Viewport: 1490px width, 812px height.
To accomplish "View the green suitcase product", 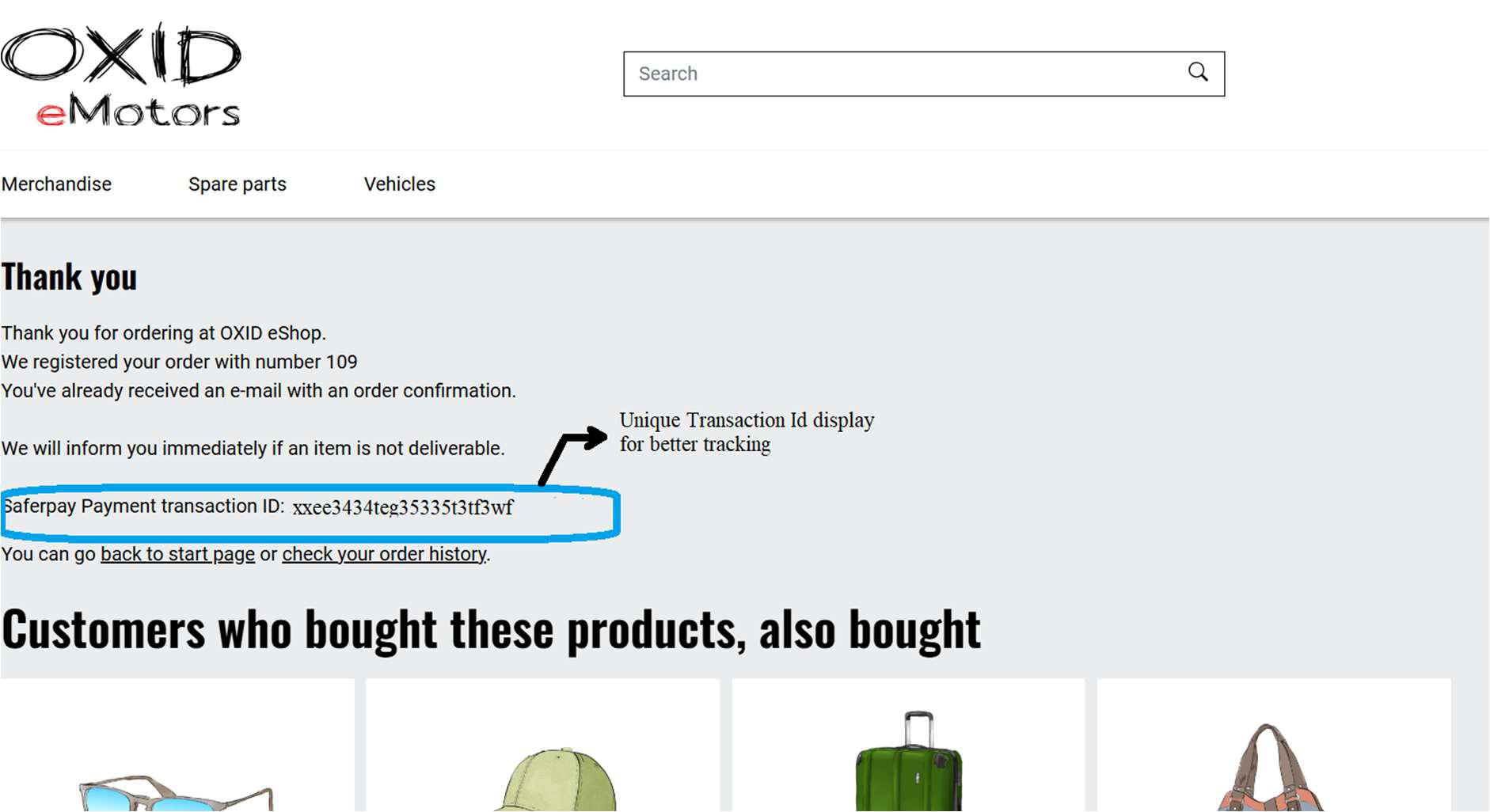I will pos(909,764).
